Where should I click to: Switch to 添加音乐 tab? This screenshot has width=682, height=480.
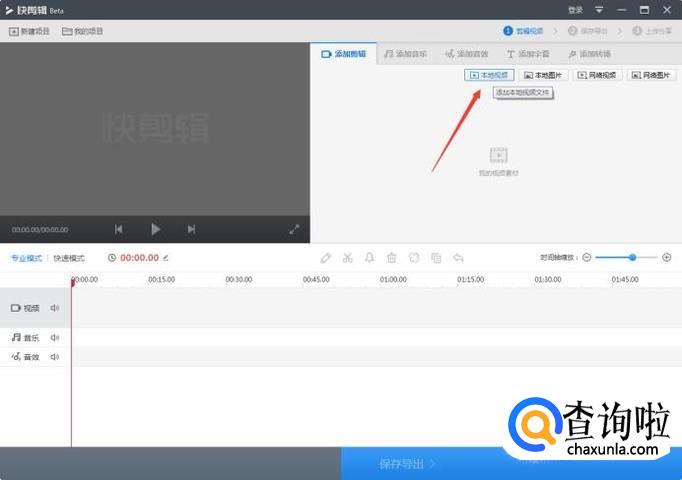pos(407,54)
